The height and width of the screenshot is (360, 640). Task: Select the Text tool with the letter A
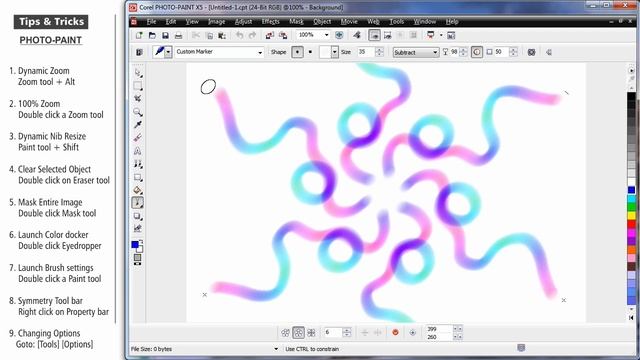138,151
